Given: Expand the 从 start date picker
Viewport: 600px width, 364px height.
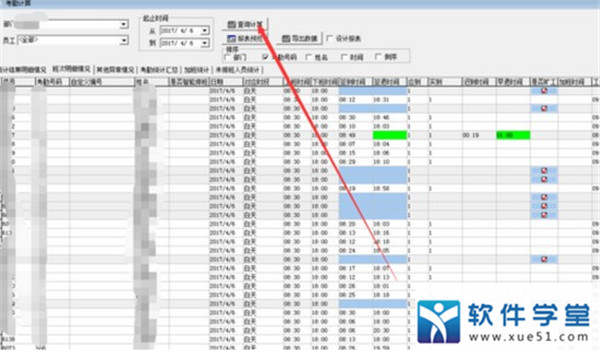Looking at the screenshot, I should point(205,30).
